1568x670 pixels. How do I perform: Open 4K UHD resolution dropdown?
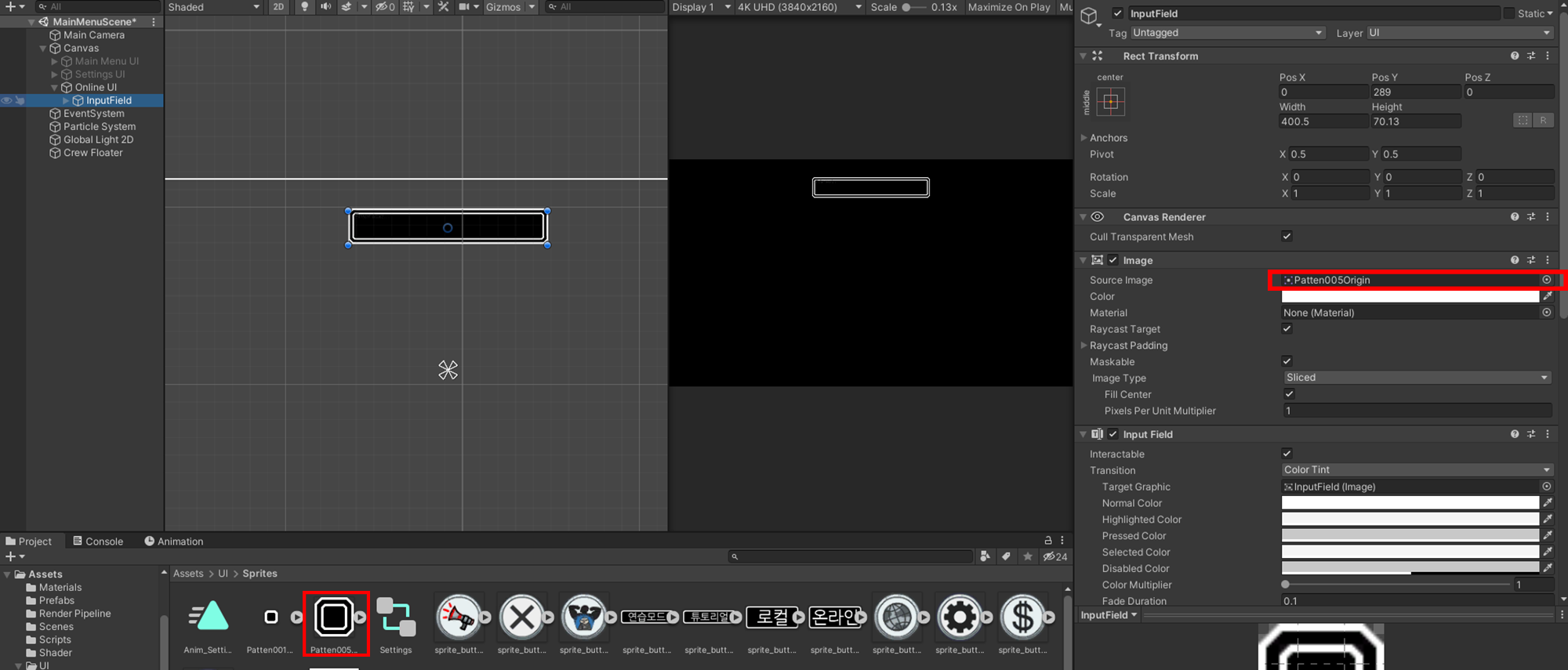(x=800, y=7)
